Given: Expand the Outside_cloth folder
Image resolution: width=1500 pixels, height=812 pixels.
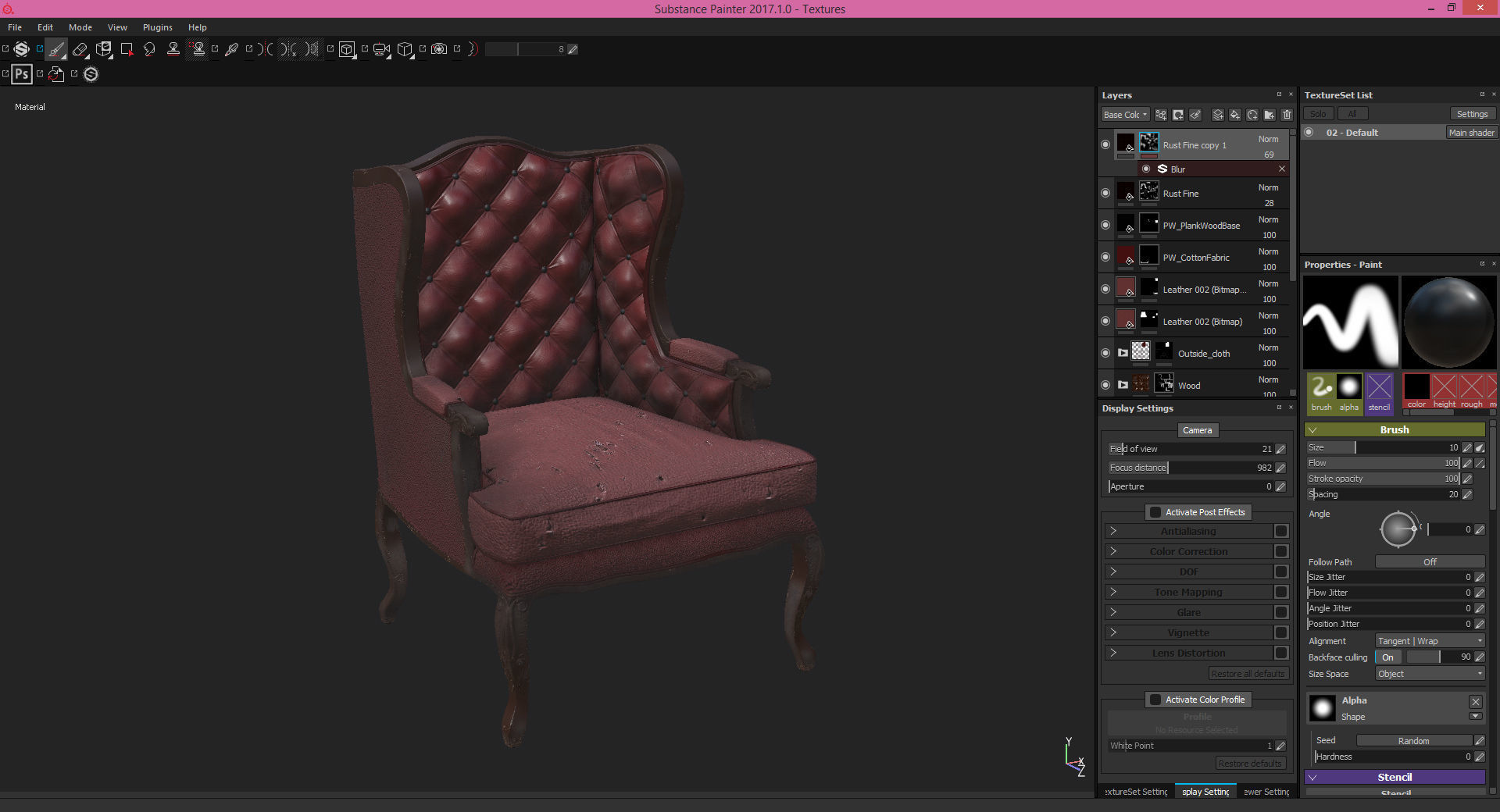Looking at the screenshot, I should (x=1123, y=353).
